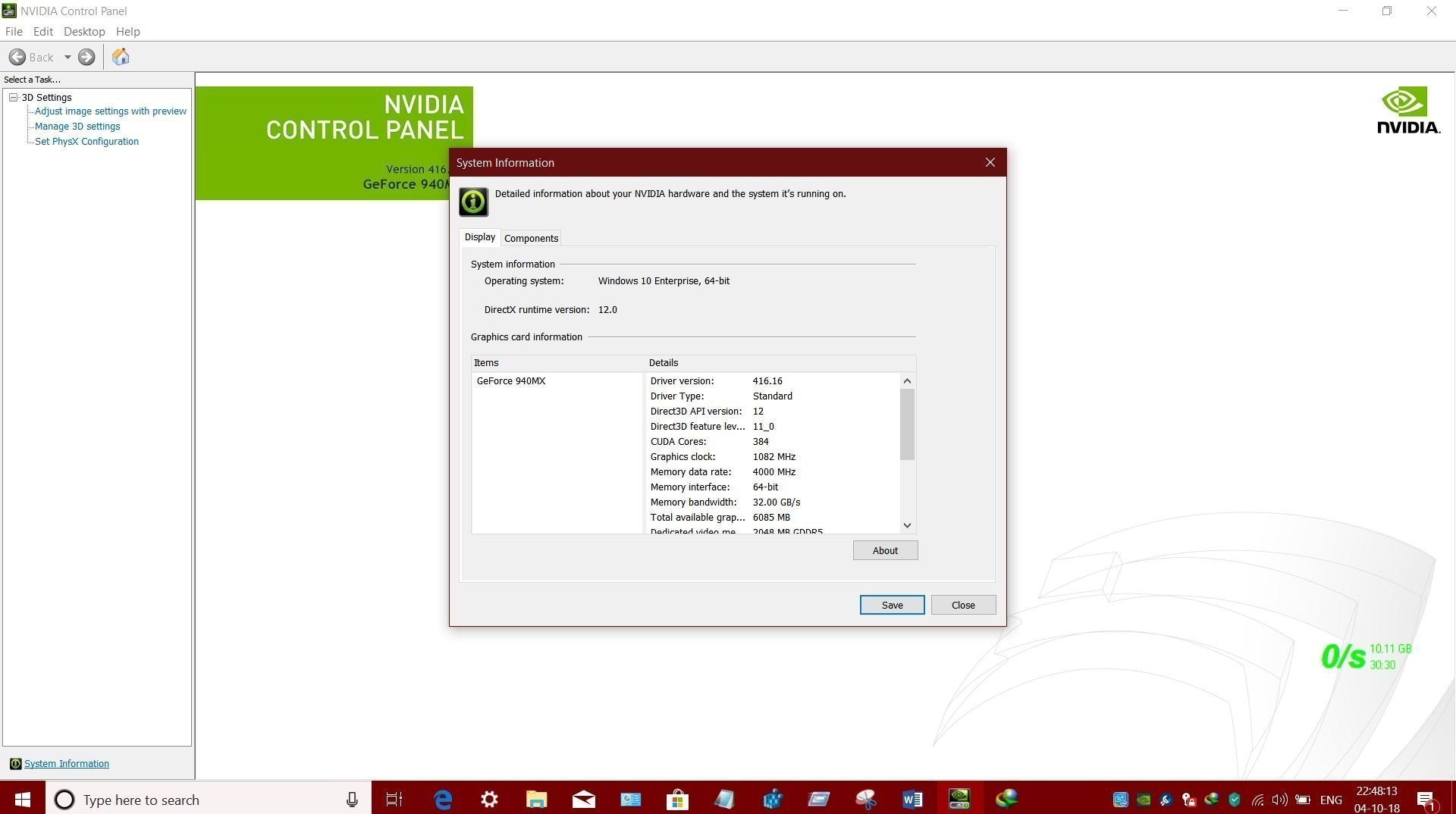Click the ENG language indicator

[1331, 800]
